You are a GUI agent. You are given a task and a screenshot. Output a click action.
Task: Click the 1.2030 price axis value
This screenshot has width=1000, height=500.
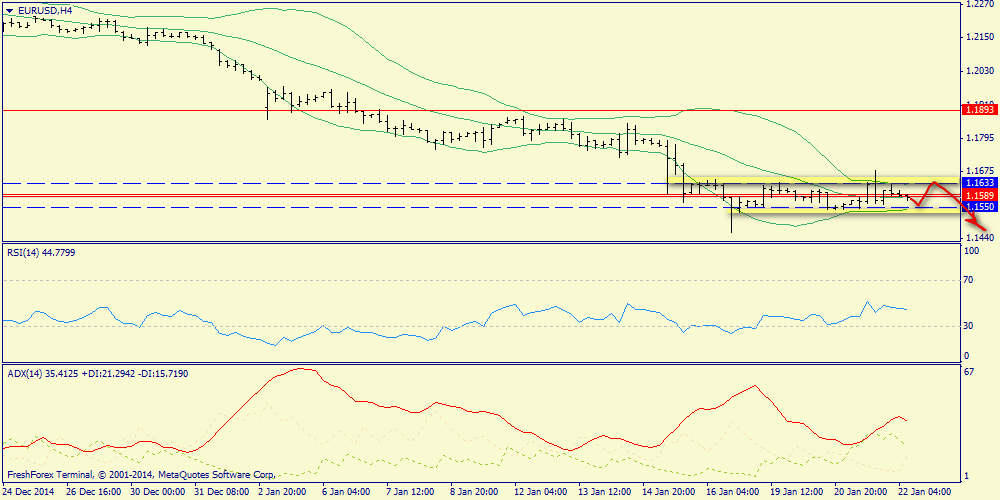(x=981, y=71)
